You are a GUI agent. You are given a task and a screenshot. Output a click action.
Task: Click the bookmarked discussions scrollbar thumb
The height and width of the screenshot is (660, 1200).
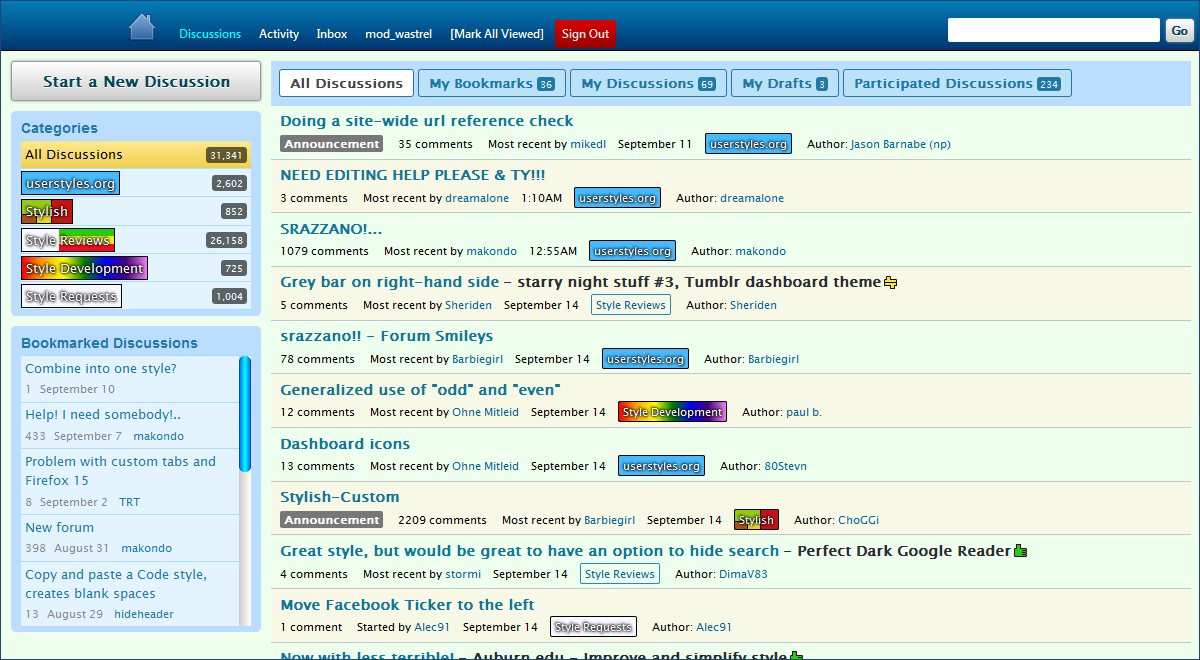245,414
